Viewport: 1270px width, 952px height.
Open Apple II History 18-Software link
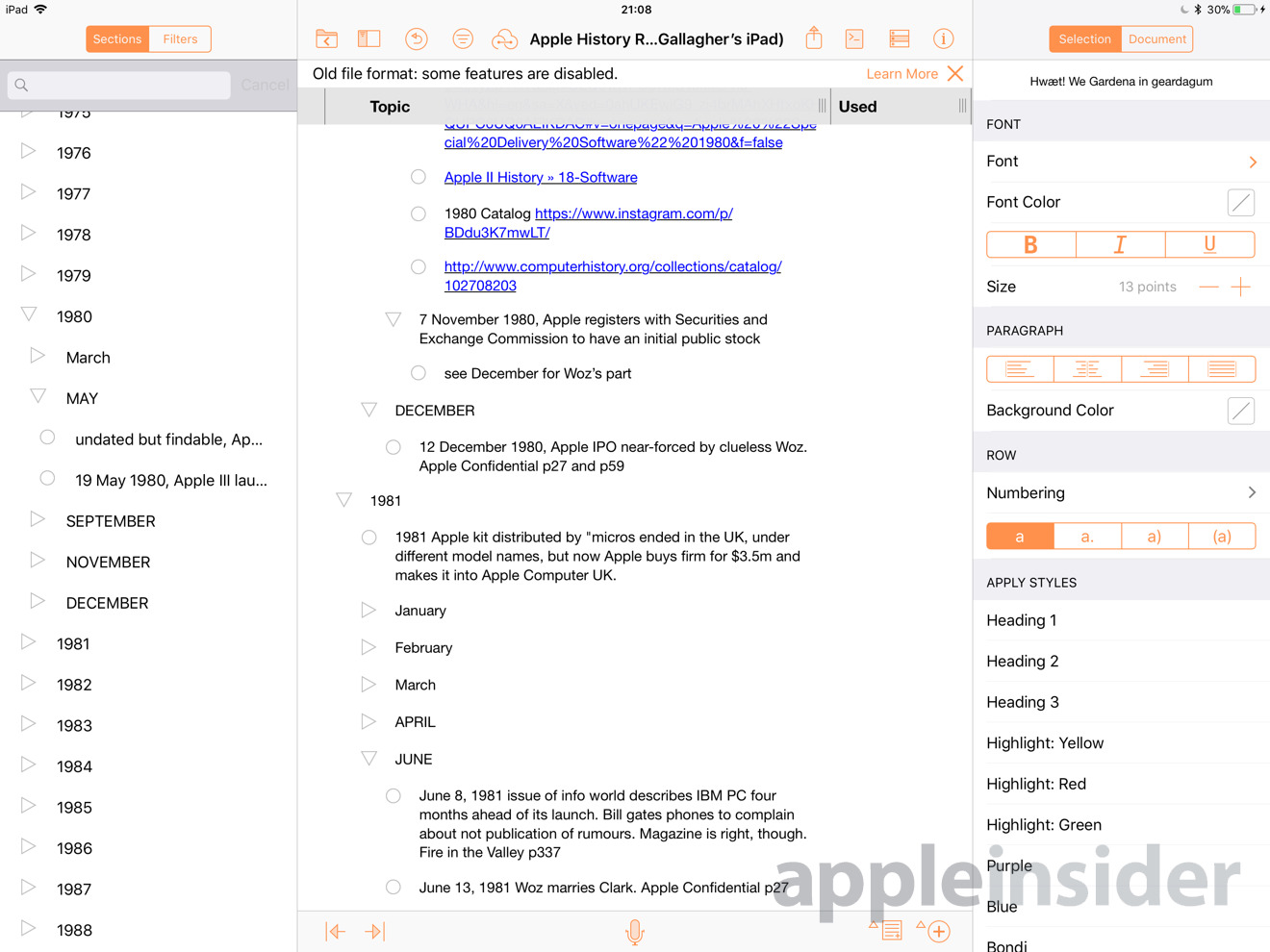pos(541,178)
